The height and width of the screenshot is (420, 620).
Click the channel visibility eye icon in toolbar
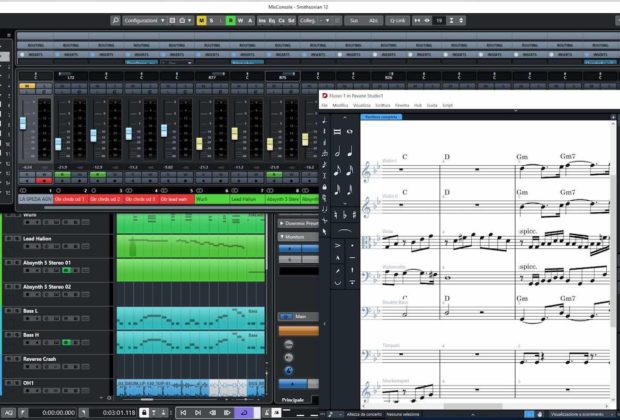(427, 21)
